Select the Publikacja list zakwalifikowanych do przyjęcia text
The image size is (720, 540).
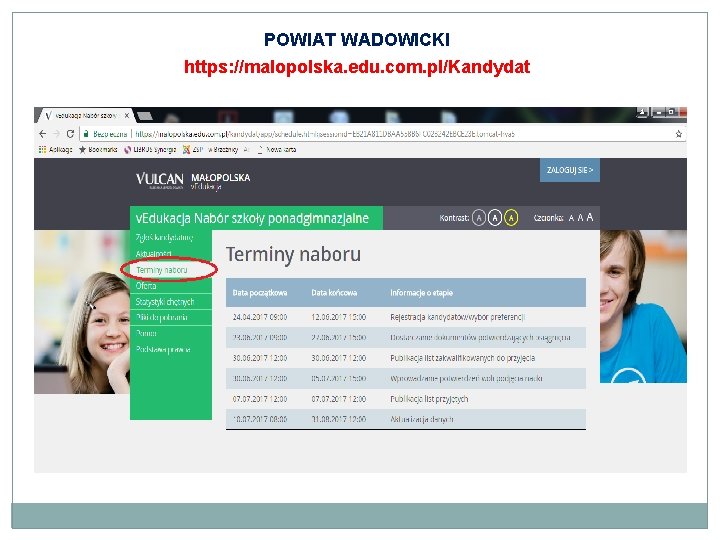(462, 358)
